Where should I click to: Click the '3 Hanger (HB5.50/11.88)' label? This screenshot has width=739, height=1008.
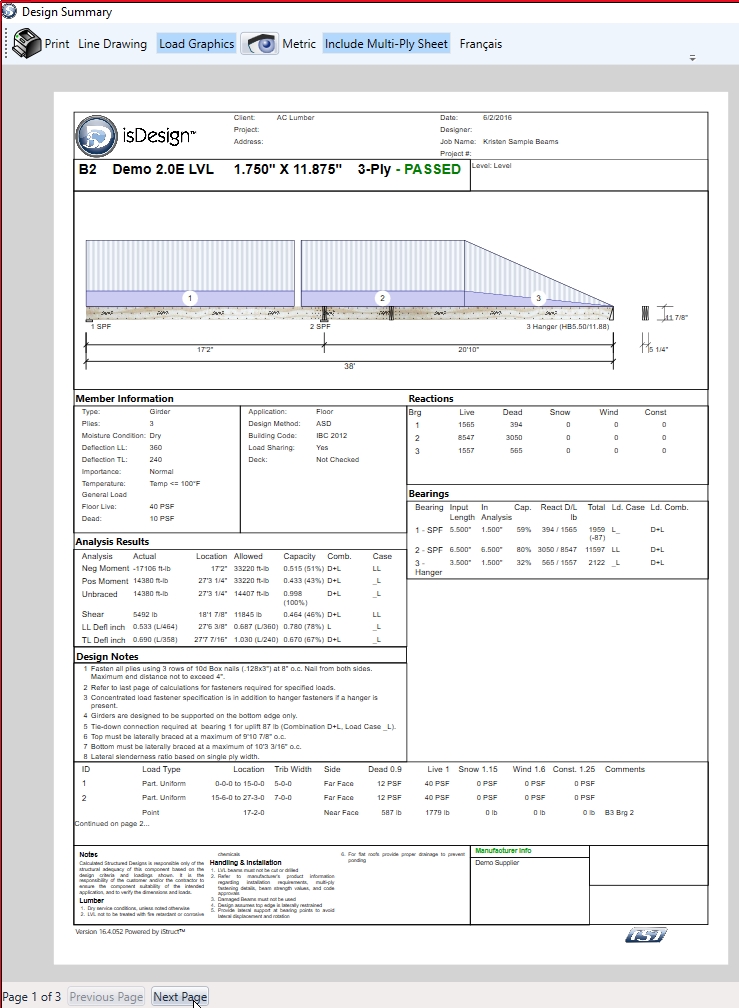pos(567,327)
